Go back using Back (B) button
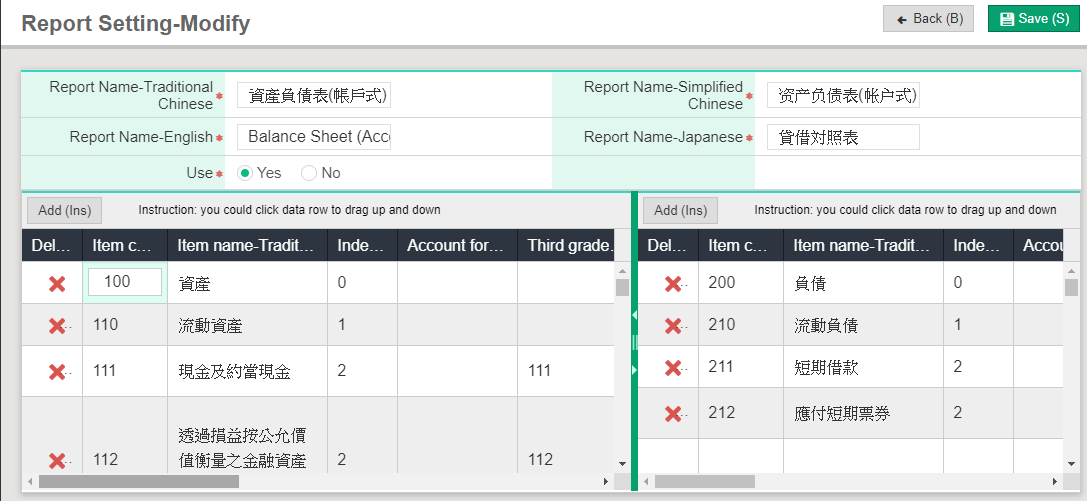This screenshot has height=501, width=1087. click(x=928, y=19)
